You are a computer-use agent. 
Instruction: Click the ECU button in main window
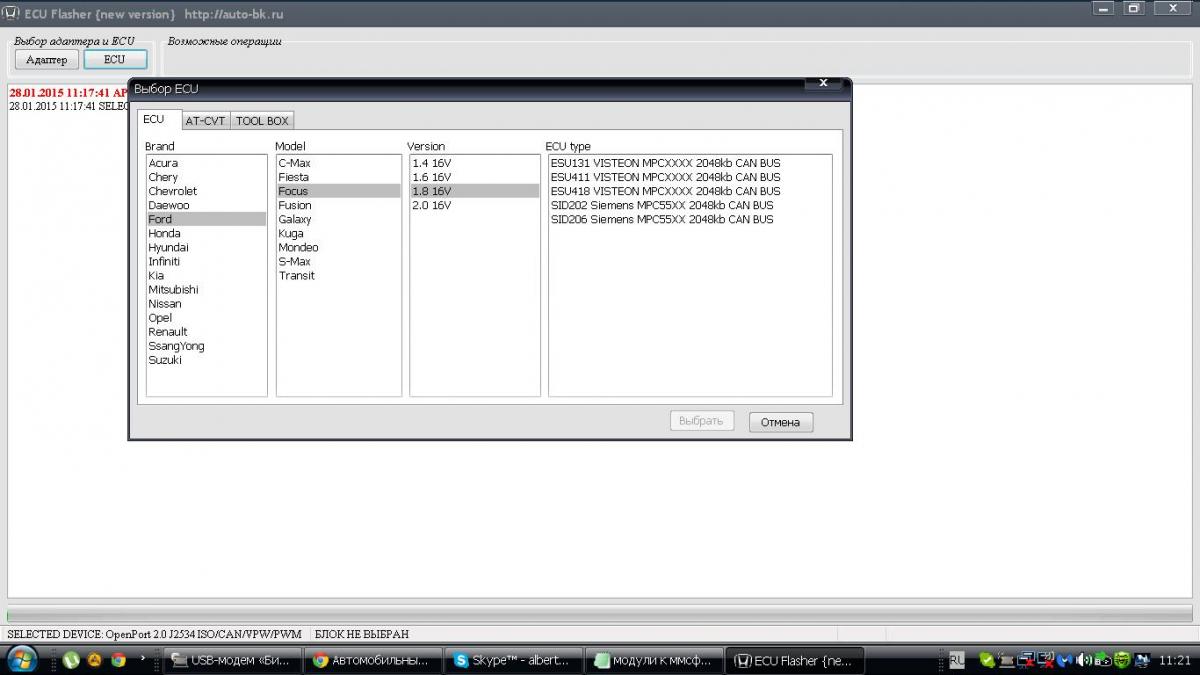coord(115,60)
